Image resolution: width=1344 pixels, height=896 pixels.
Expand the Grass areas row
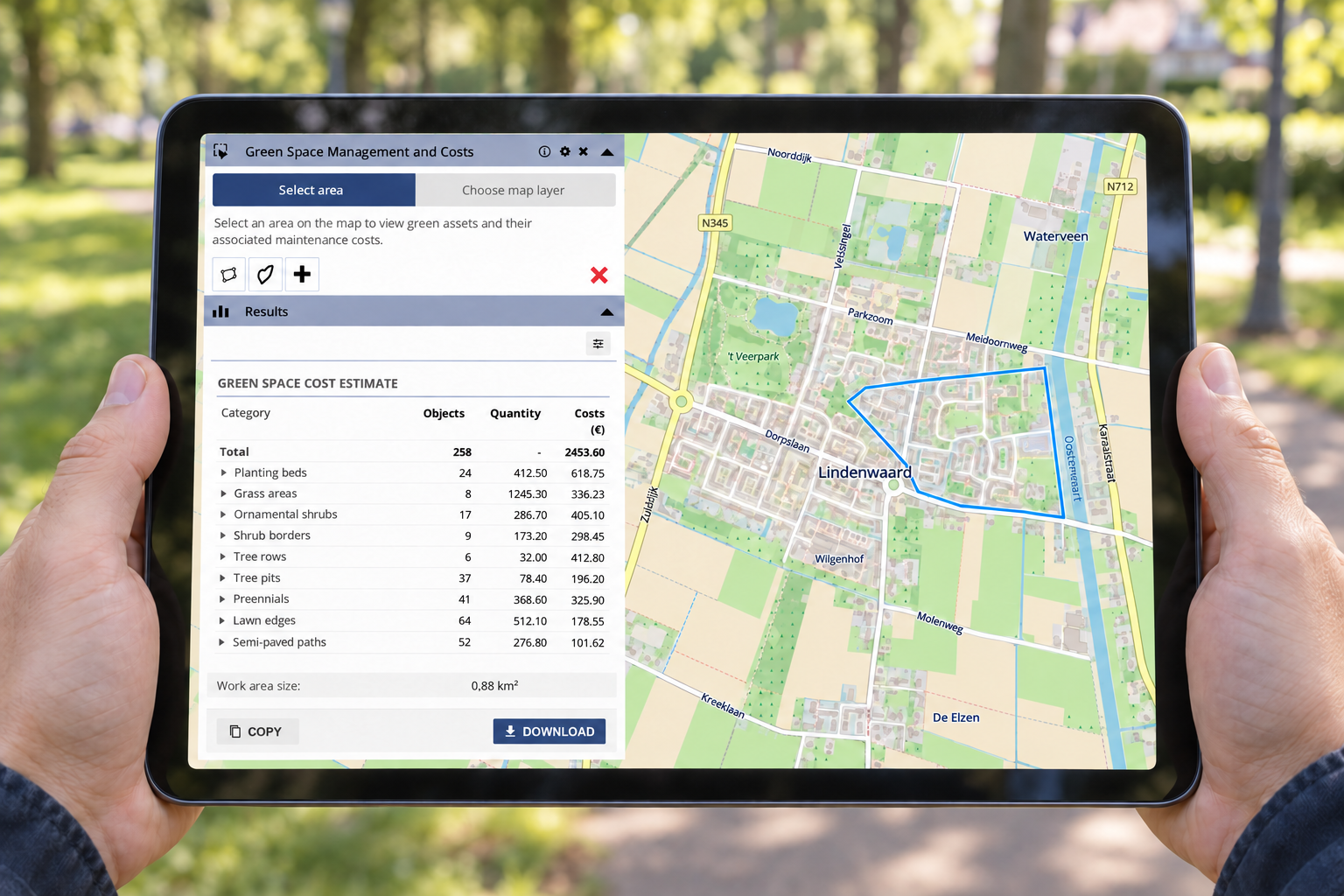click(x=224, y=493)
